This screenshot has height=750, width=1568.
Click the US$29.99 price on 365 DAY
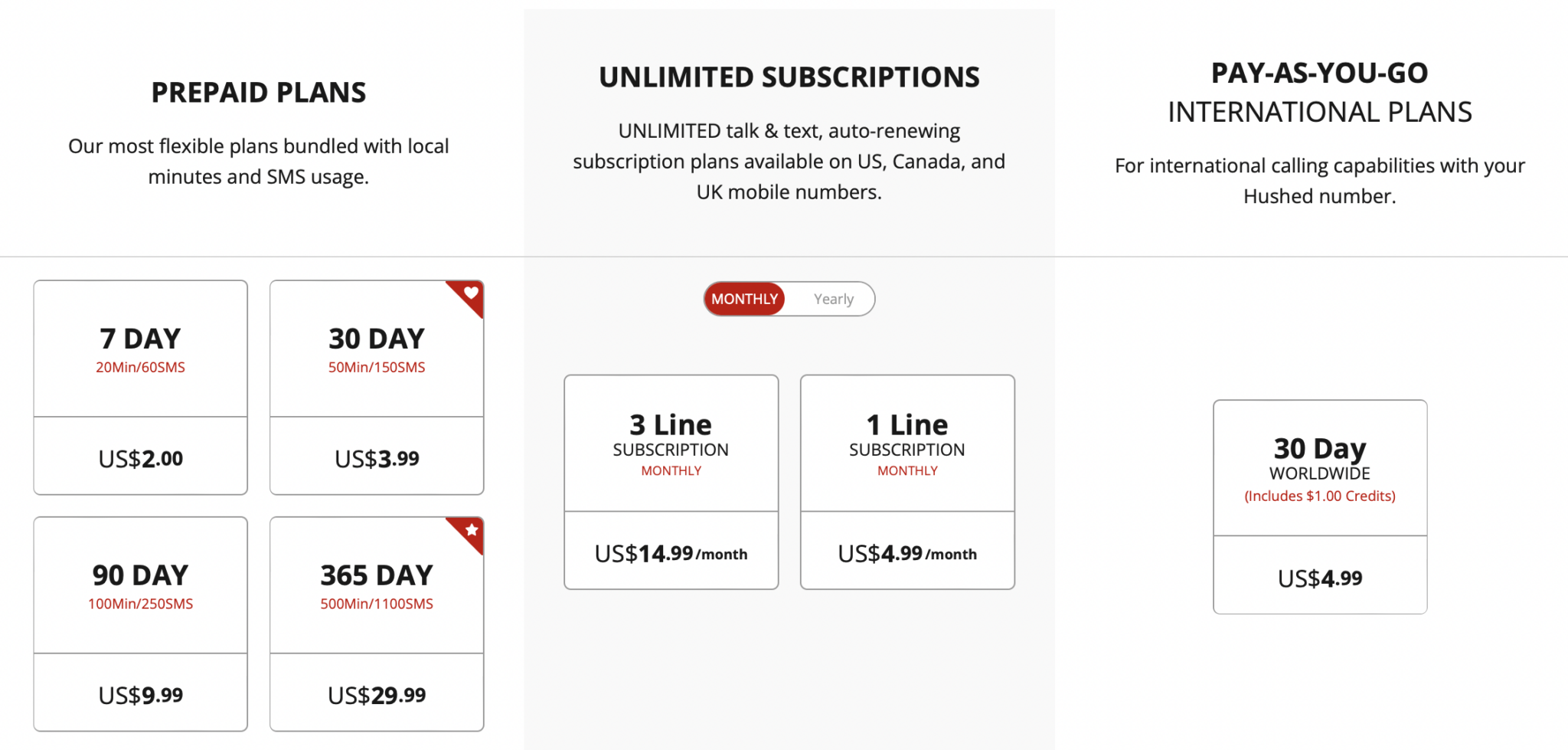pyautogui.click(x=377, y=696)
